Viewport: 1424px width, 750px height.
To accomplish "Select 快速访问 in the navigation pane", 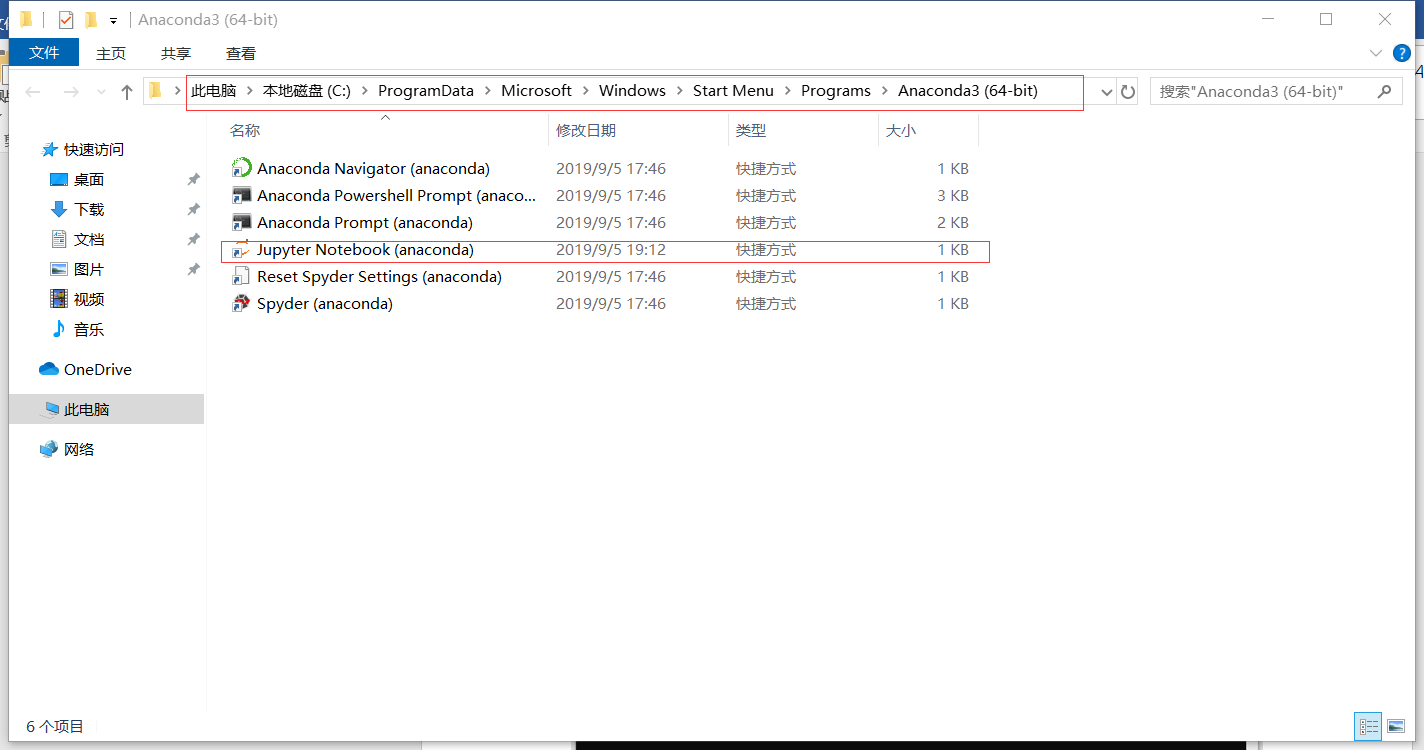I will 94,149.
